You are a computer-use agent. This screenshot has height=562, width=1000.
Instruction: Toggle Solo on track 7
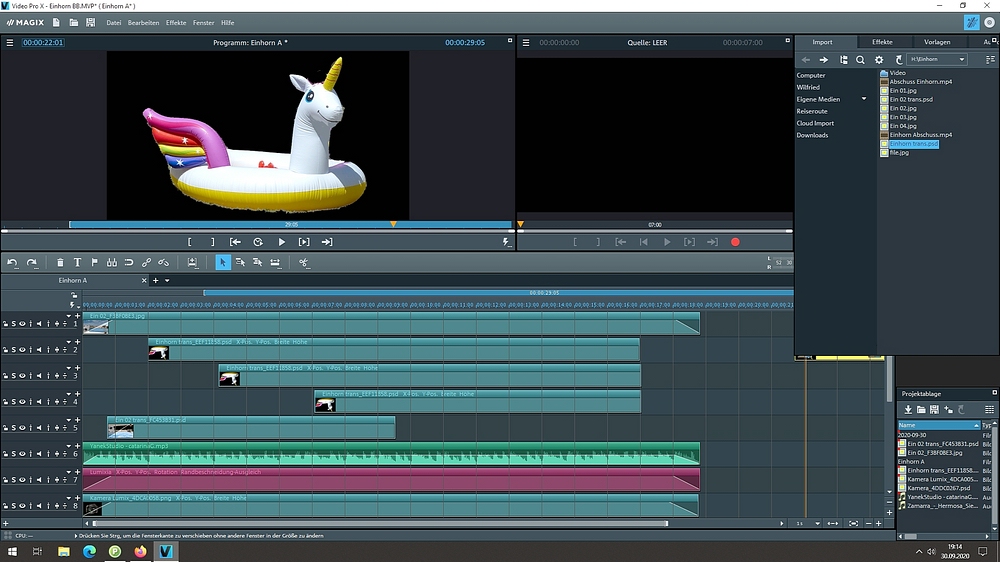pos(13,480)
